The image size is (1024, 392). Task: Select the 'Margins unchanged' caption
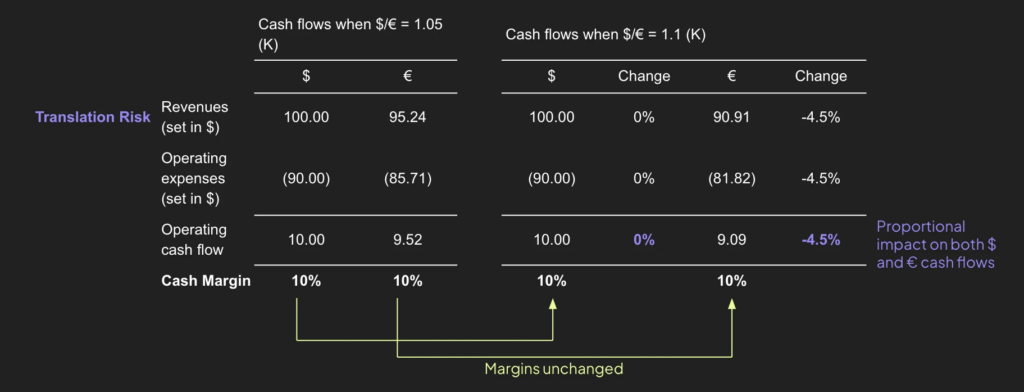tap(553, 369)
